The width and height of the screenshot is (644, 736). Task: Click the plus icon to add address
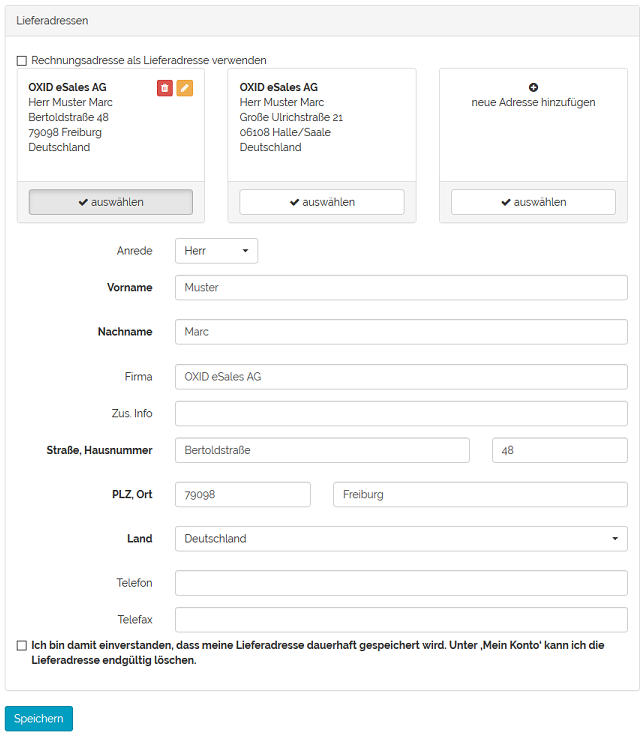pyautogui.click(x=533, y=87)
